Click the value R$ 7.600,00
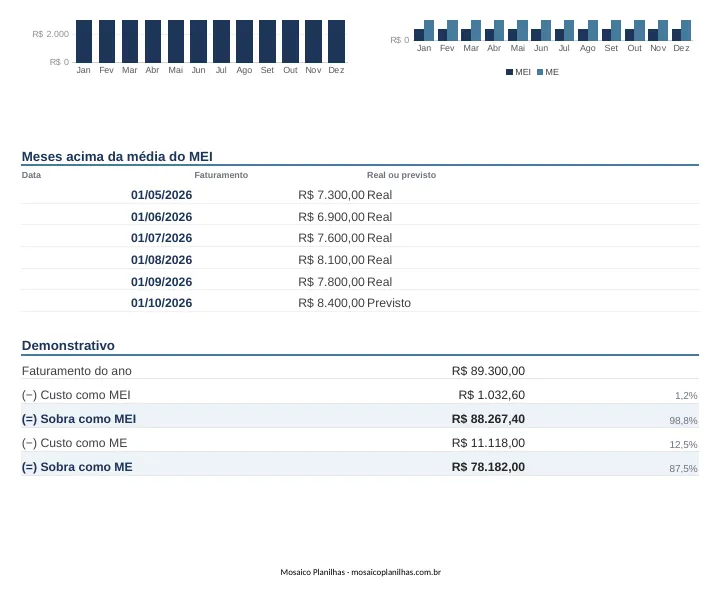This screenshot has width=719, height=597. pyautogui.click(x=331, y=238)
